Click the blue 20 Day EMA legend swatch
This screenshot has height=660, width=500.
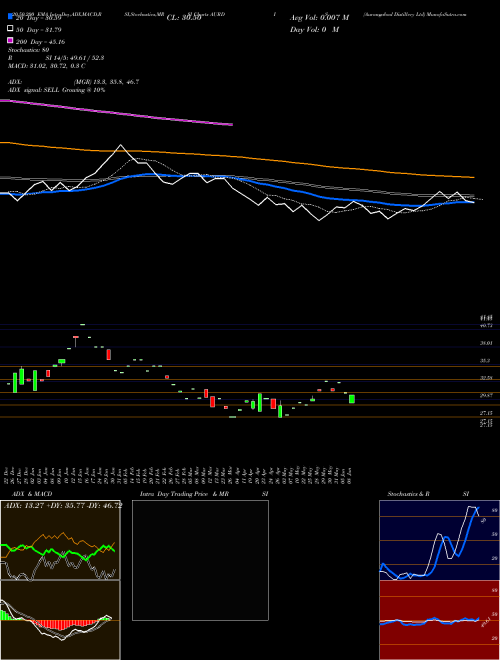(x=10, y=17)
